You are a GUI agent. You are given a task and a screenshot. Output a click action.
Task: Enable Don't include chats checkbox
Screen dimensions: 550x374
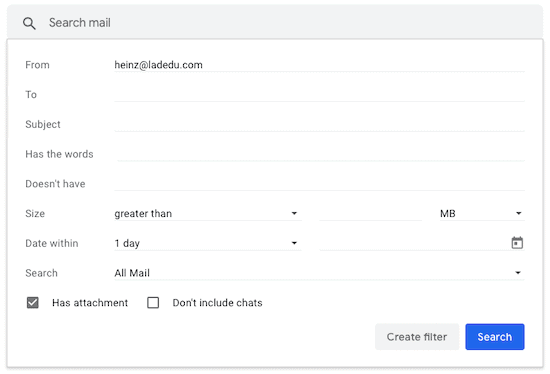[153, 302]
